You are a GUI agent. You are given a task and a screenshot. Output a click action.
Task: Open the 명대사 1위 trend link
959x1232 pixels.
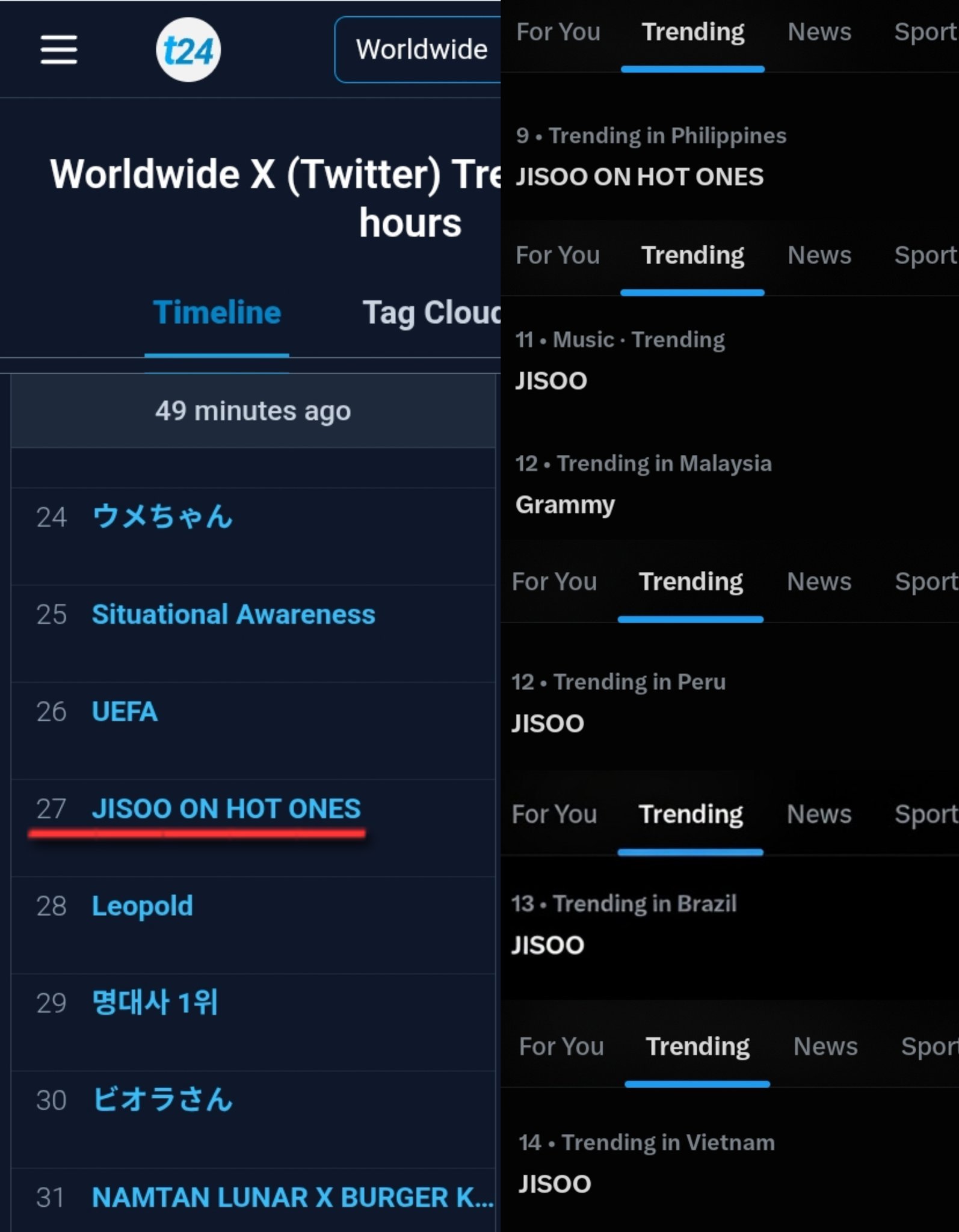tap(155, 1003)
